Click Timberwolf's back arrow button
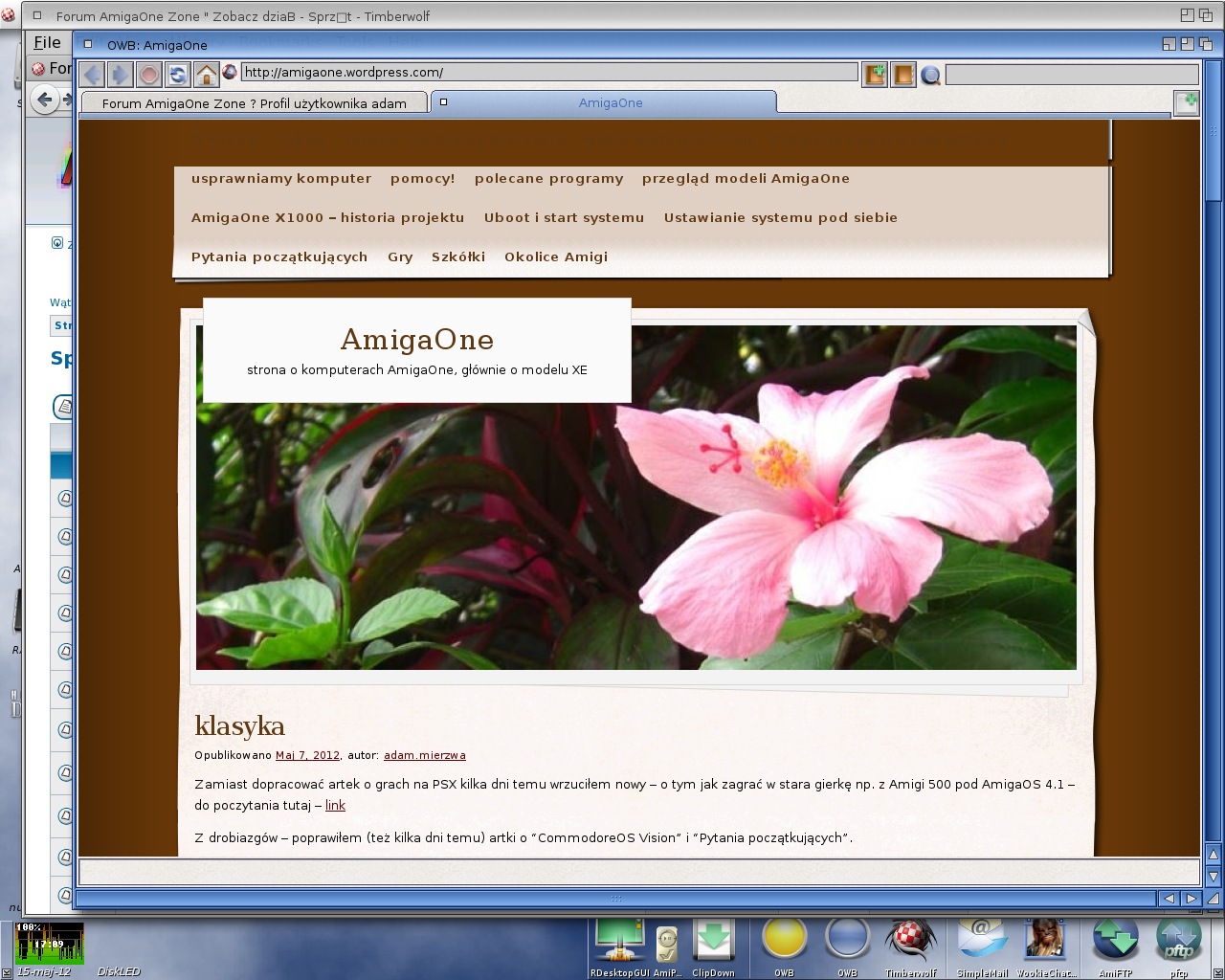Viewport: 1225px width, 980px height. point(44,99)
